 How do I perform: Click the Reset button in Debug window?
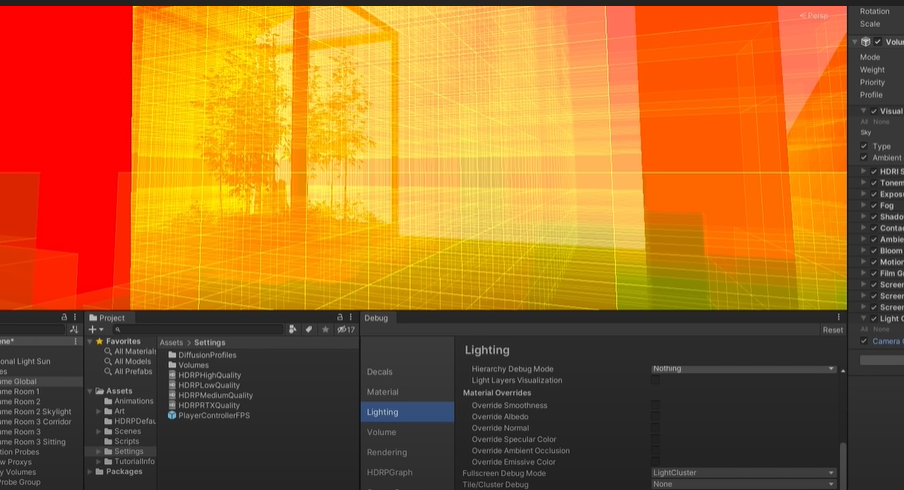coord(832,329)
